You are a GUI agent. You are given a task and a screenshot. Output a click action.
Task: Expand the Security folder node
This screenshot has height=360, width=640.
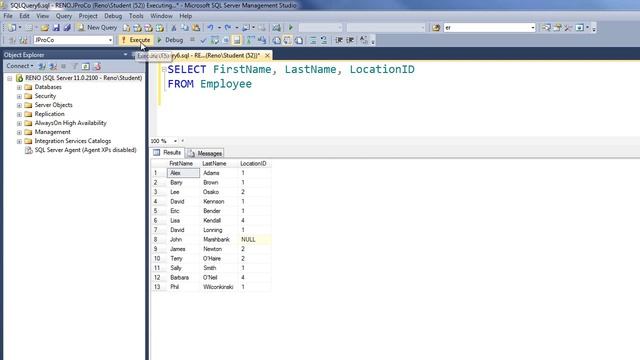[x=19, y=96]
